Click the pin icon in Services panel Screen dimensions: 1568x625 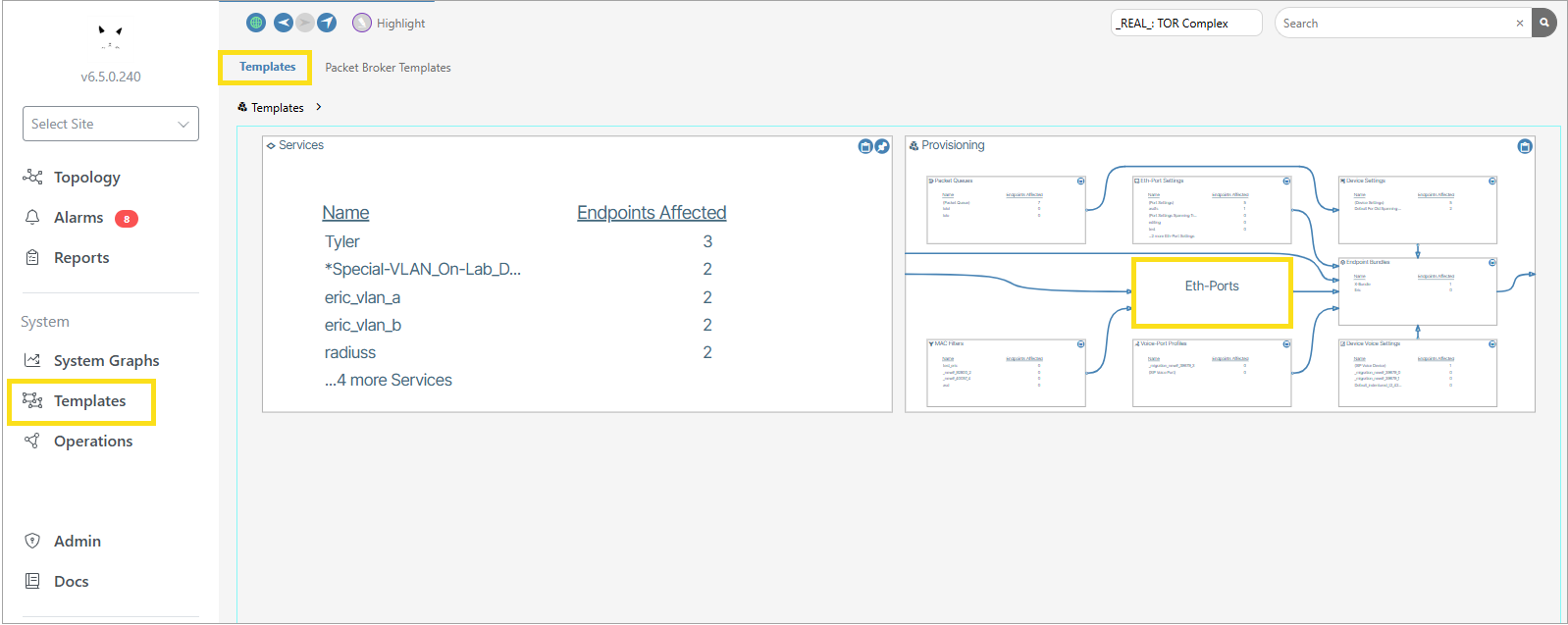pyautogui.click(x=882, y=146)
